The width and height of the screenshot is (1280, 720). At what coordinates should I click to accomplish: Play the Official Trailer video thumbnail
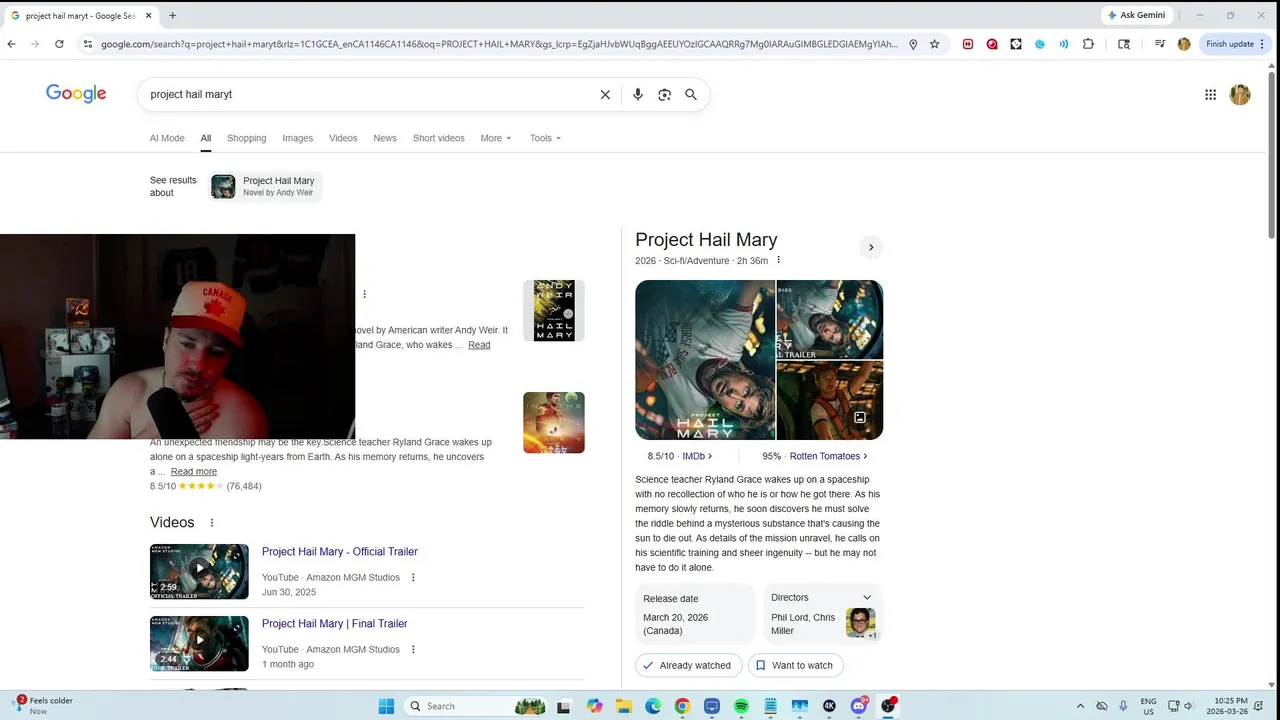pyautogui.click(x=199, y=572)
